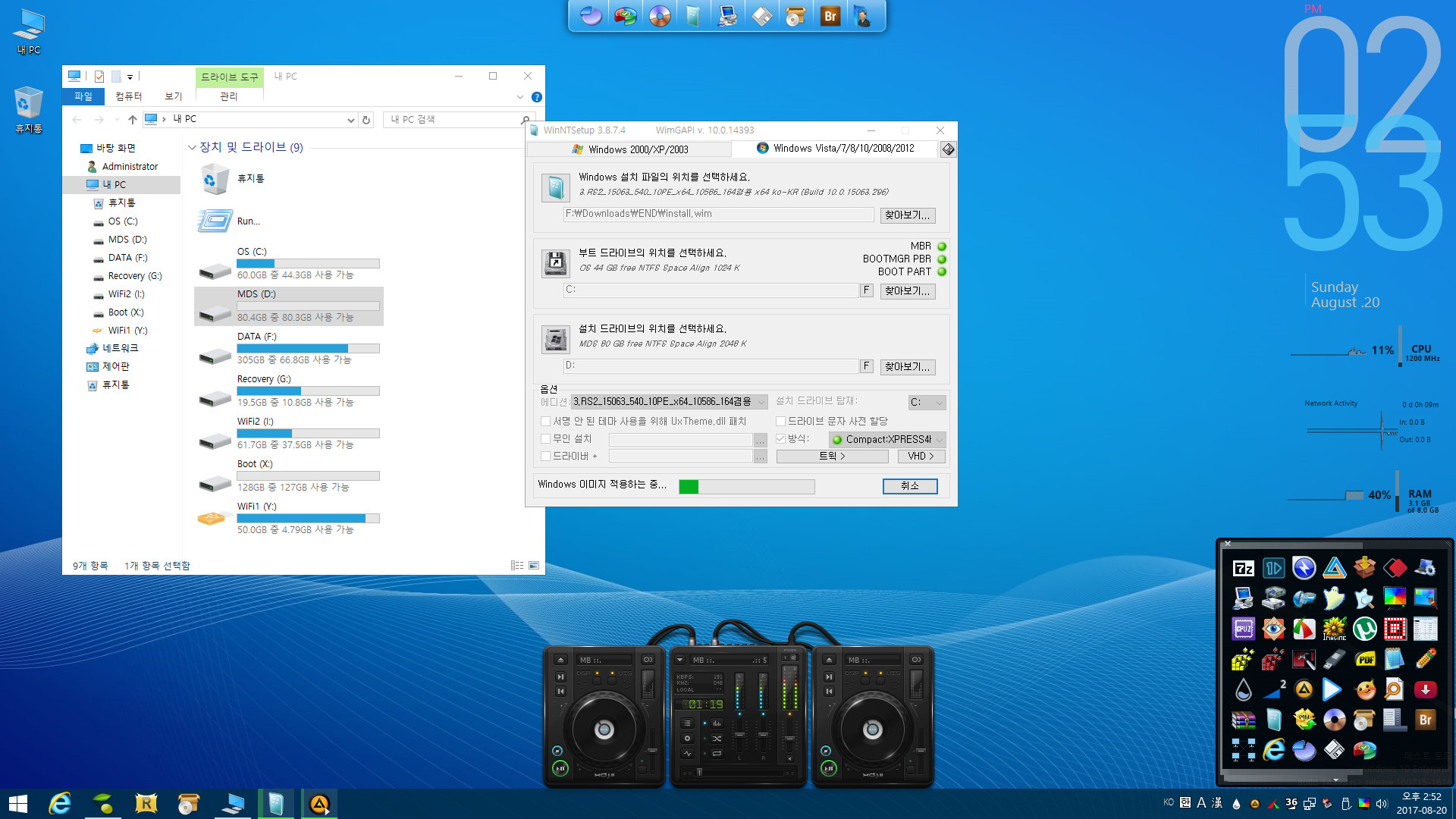Switch to the 컴퓨터 ribbon tab

[x=129, y=96]
